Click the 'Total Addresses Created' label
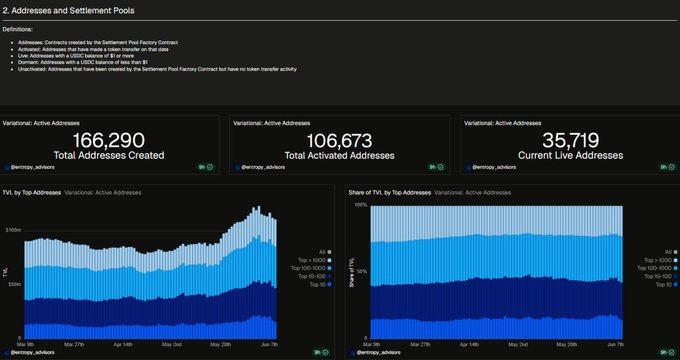Screen dimensions: 680x360 tap(109, 155)
